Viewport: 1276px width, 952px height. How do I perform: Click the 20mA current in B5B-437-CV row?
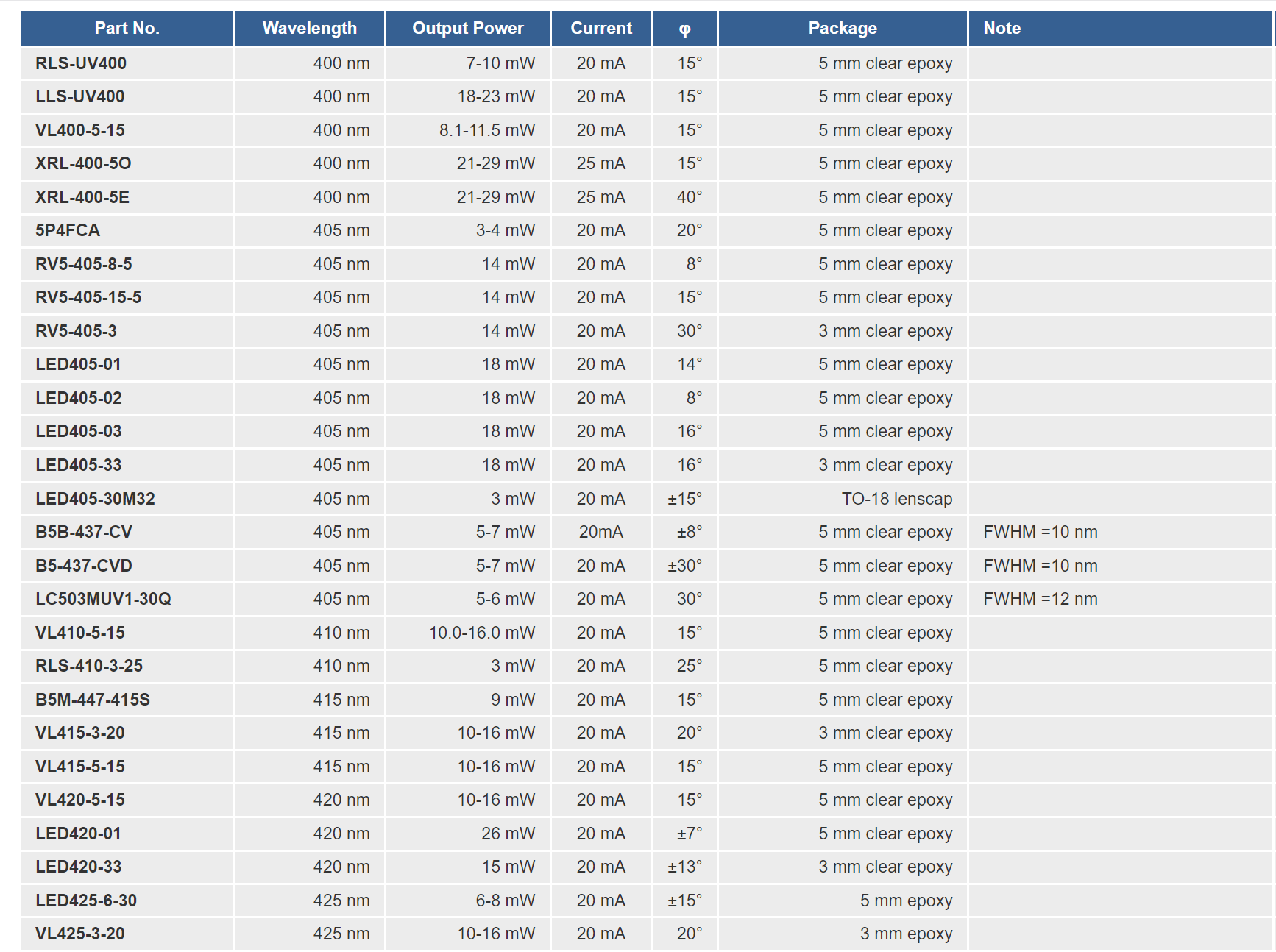[x=601, y=532]
